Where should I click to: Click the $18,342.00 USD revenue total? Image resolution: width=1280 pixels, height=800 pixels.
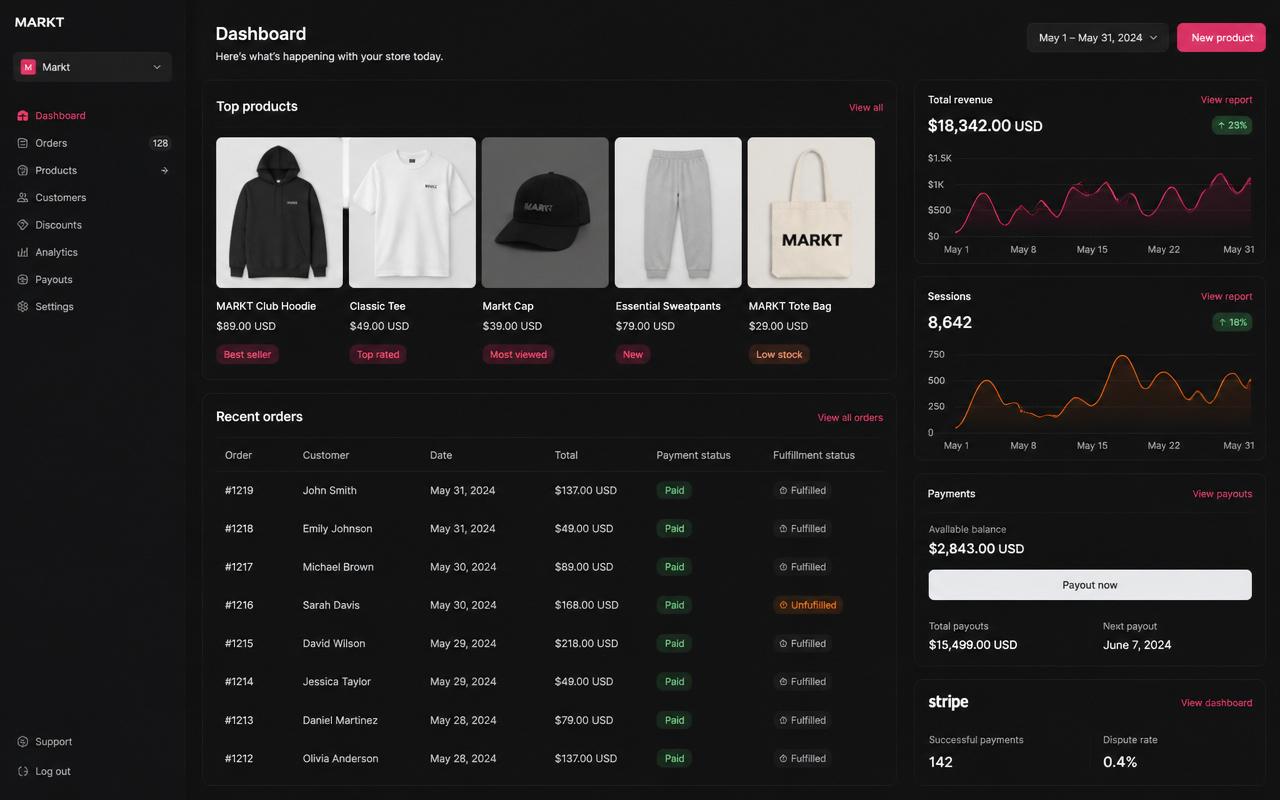pos(985,126)
